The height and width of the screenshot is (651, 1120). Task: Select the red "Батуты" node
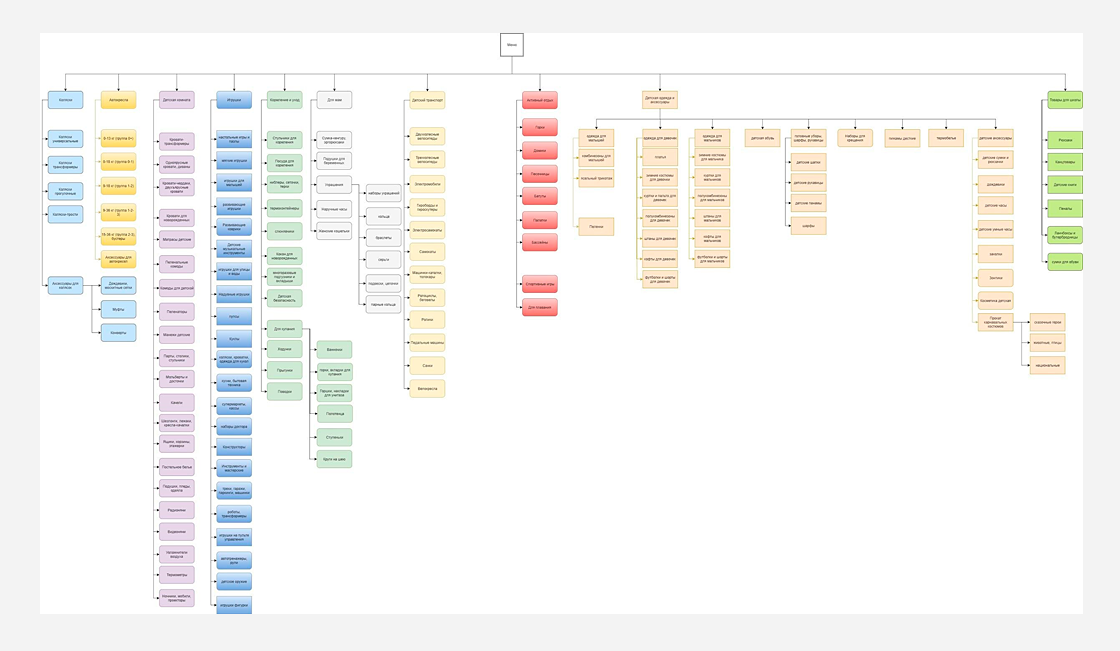(x=540, y=196)
